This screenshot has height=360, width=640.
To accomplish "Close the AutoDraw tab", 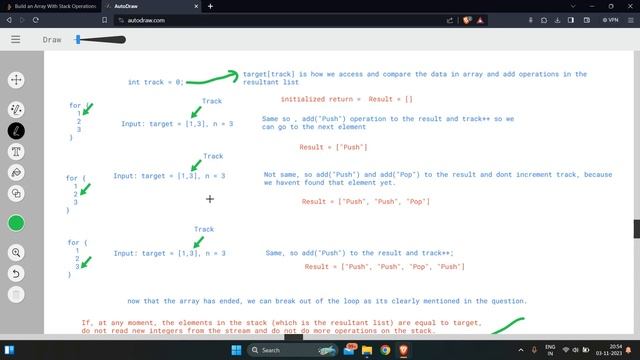I will 196,6.
